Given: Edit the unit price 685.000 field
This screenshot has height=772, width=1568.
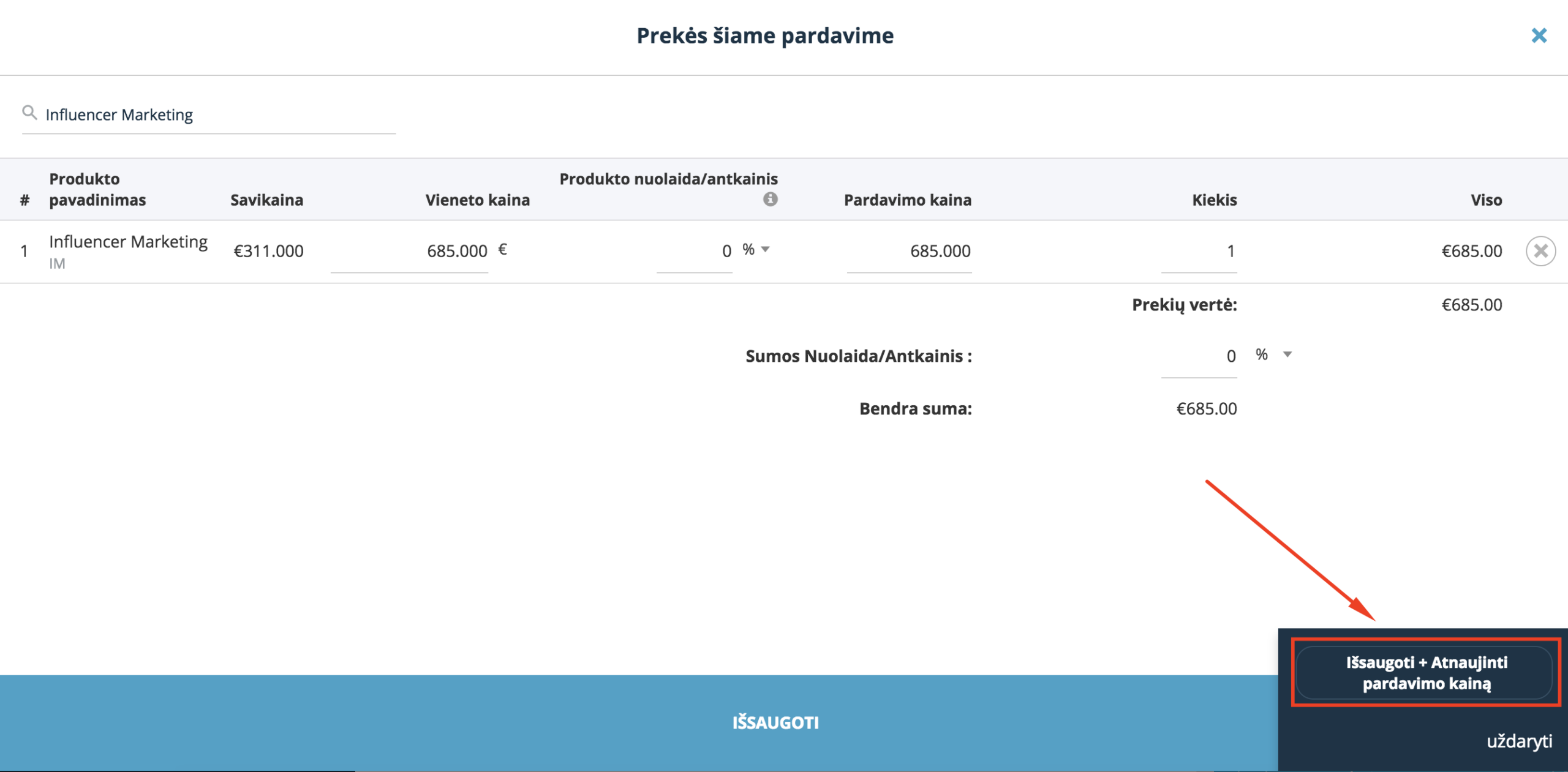Looking at the screenshot, I should [x=409, y=251].
